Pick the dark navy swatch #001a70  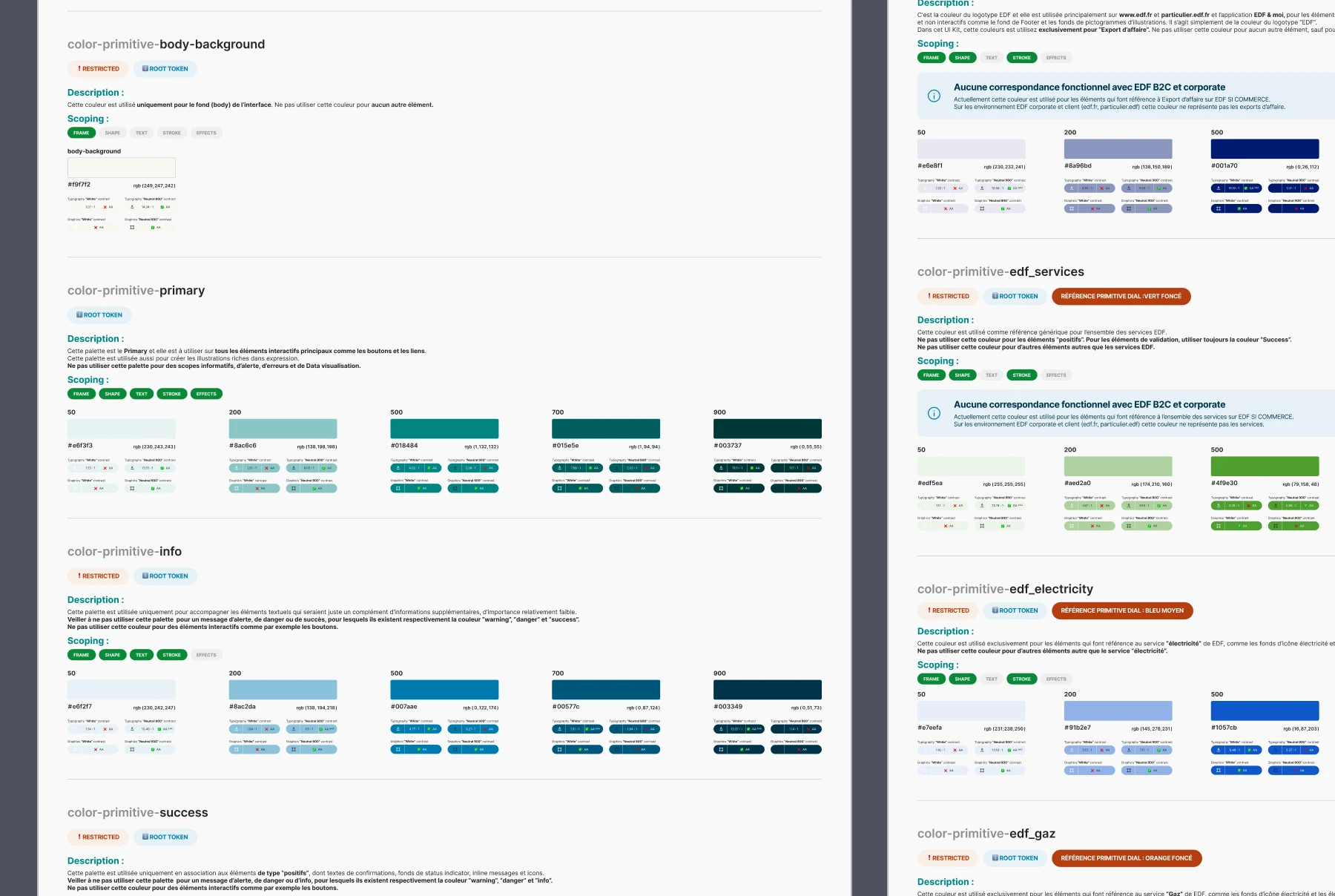[x=1265, y=148]
